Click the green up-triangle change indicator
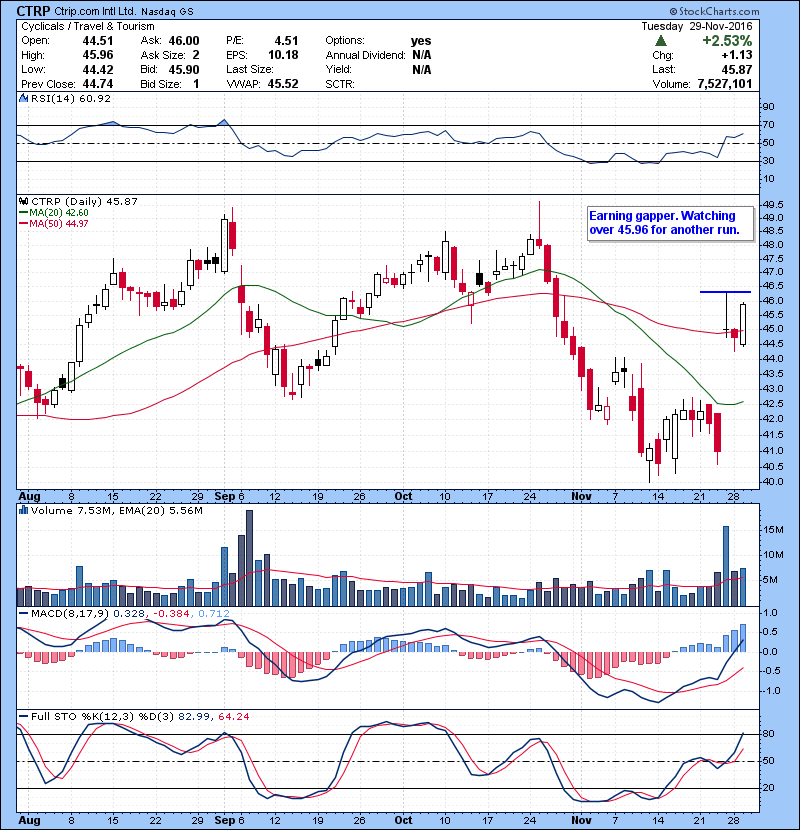The height and width of the screenshot is (830, 800). [x=660, y=41]
